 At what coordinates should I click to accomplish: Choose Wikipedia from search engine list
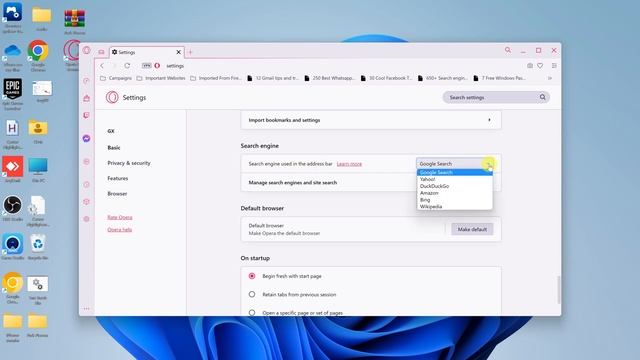pyautogui.click(x=455, y=207)
